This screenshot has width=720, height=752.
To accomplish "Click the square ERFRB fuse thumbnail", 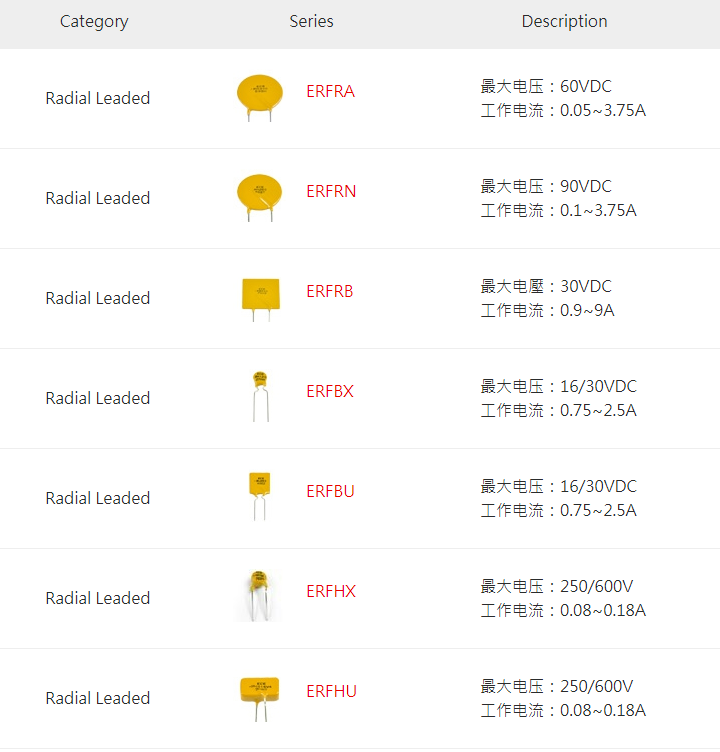I will click(260, 300).
